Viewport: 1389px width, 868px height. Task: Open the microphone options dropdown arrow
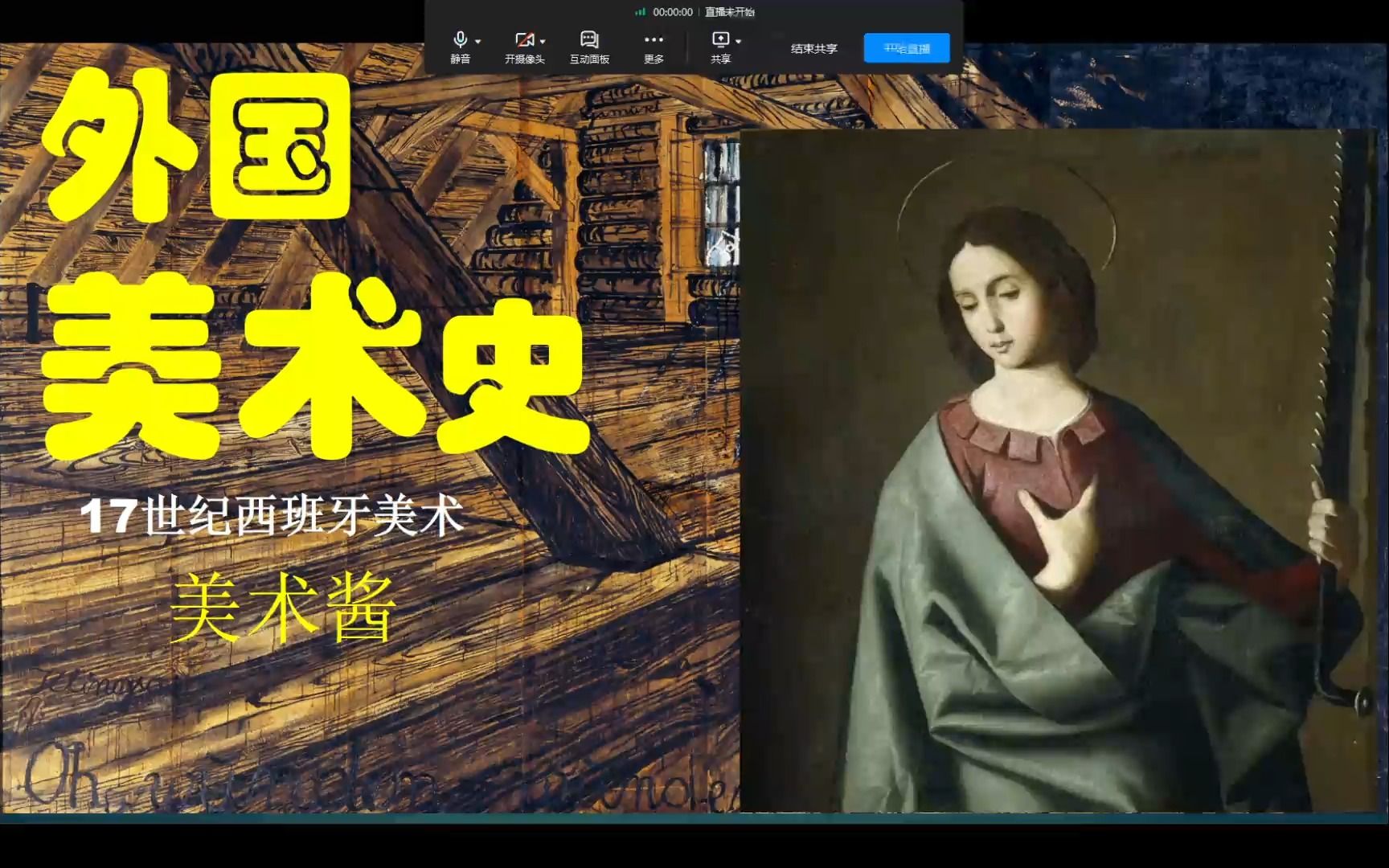[x=478, y=41]
